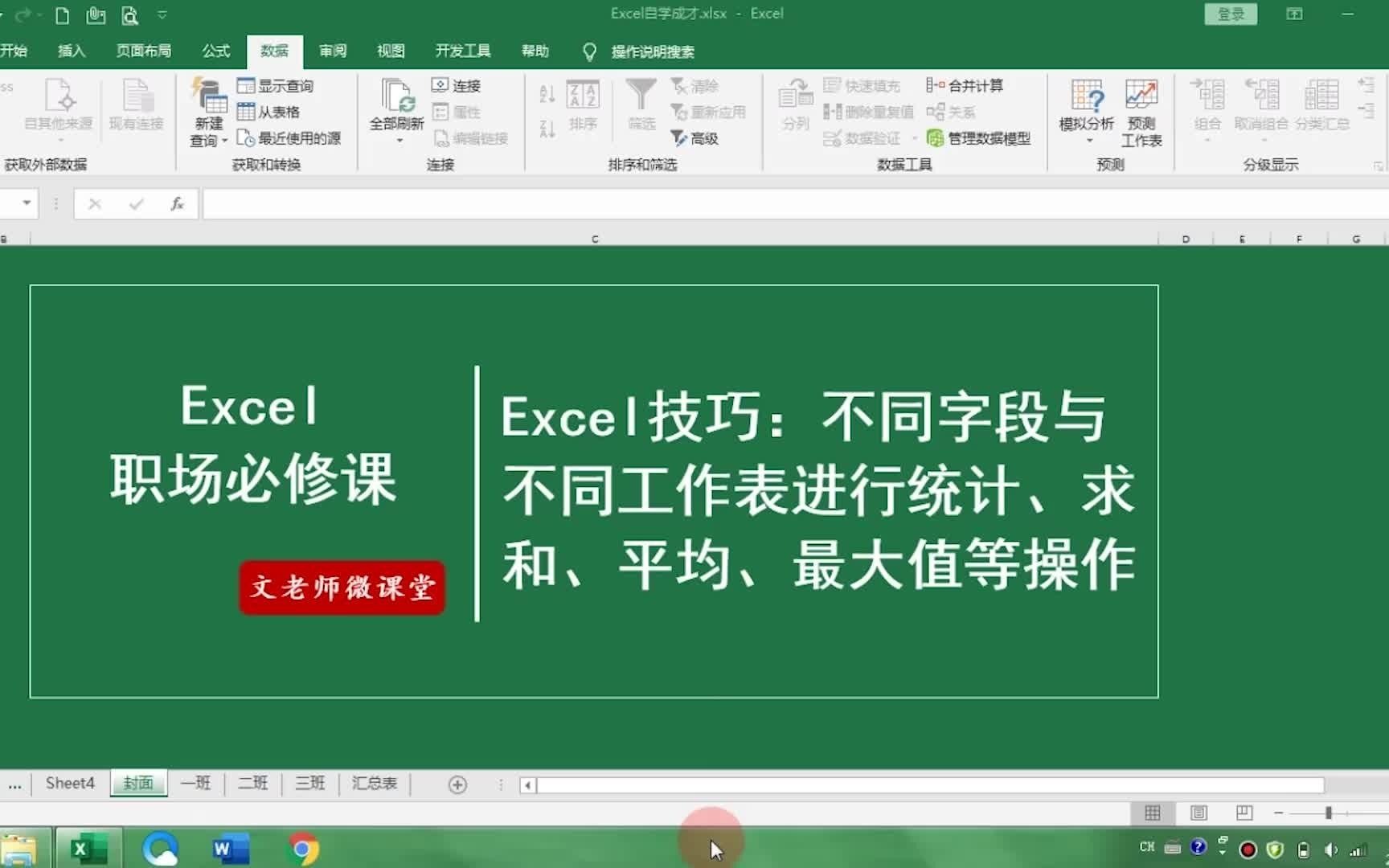Sort descending Z to A icon

pyautogui.click(x=547, y=128)
